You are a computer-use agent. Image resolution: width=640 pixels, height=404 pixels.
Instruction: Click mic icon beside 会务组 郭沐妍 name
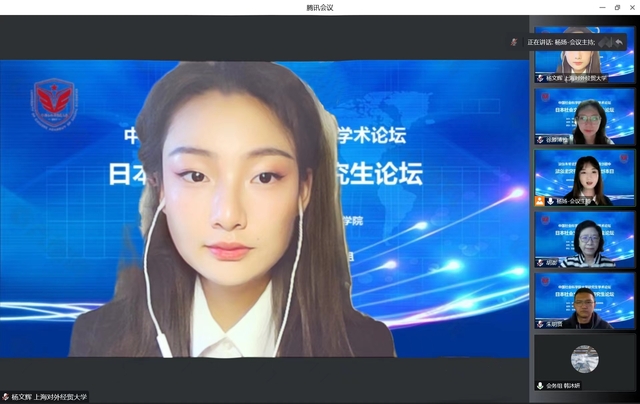pos(541,385)
